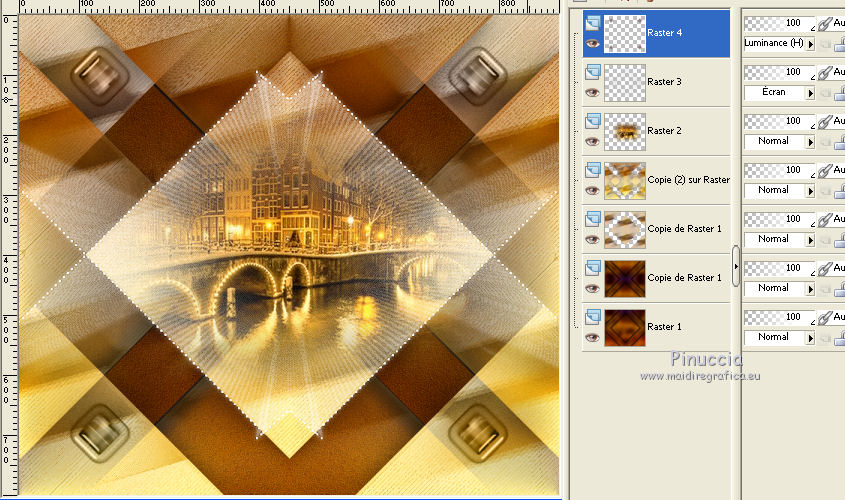Toggle the transparency lock icon on Raster 4
Image resolution: width=845 pixels, height=500 pixels.
tap(840, 44)
